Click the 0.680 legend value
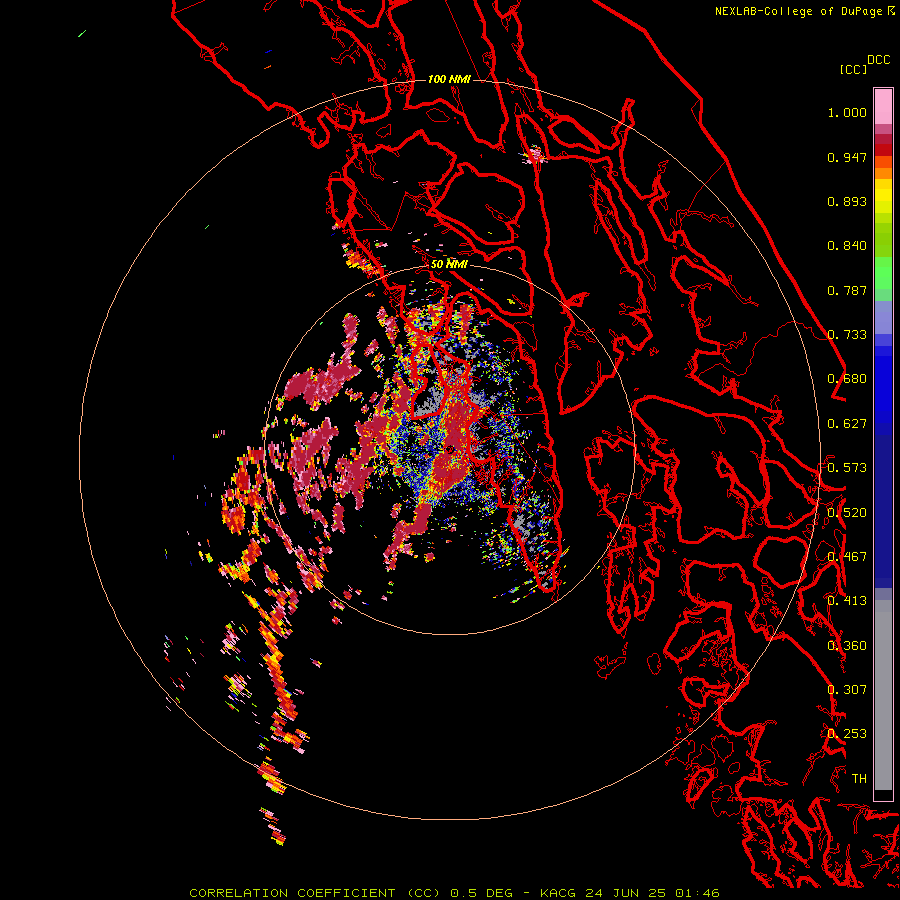Viewport: 900px width, 900px height. point(847,379)
